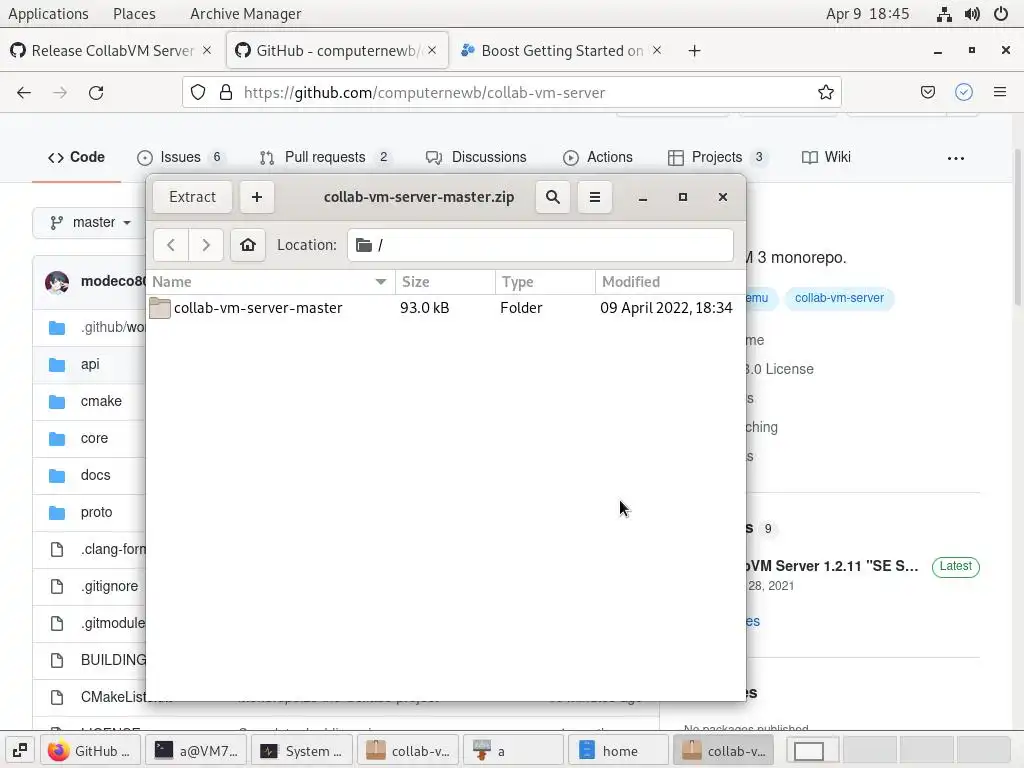Image resolution: width=1024 pixels, height=768 pixels.
Task: Select the collab-vm-server-master folder row
Action: tap(446, 308)
